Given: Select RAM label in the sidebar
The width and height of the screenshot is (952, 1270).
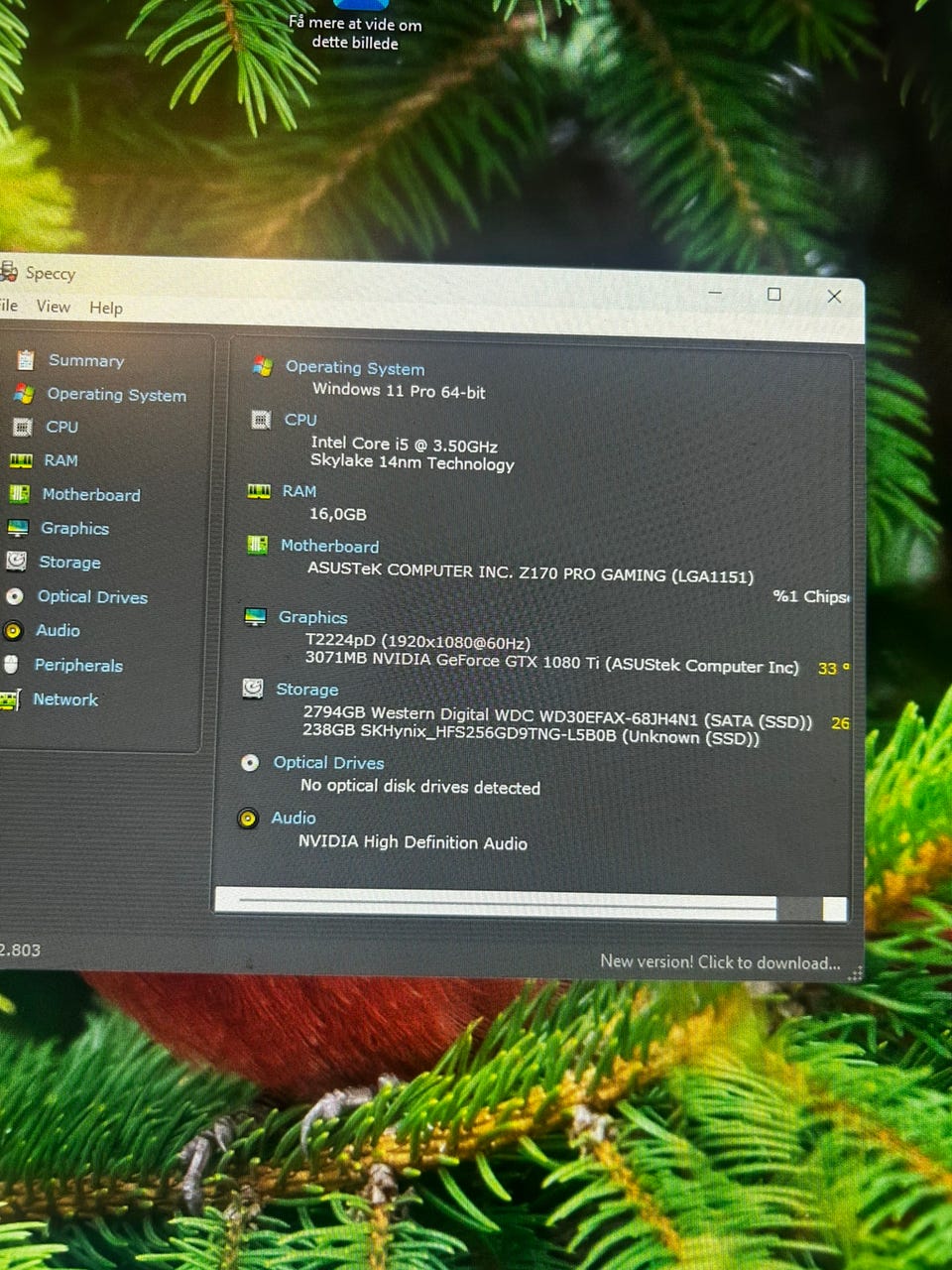Looking at the screenshot, I should pyautogui.click(x=60, y=460).
